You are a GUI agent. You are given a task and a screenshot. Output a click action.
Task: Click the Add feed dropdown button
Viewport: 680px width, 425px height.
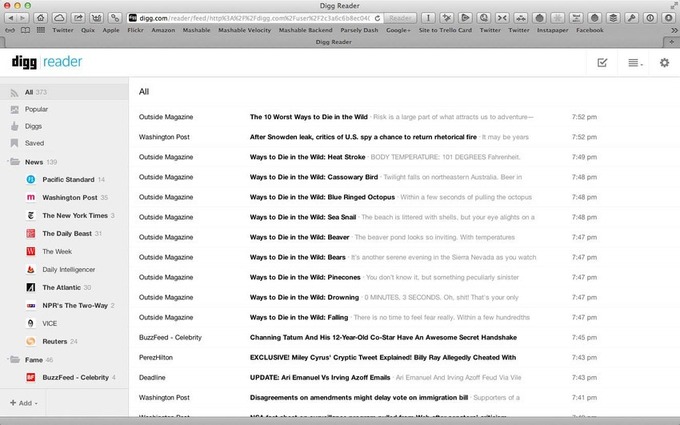tap(24, 403)
